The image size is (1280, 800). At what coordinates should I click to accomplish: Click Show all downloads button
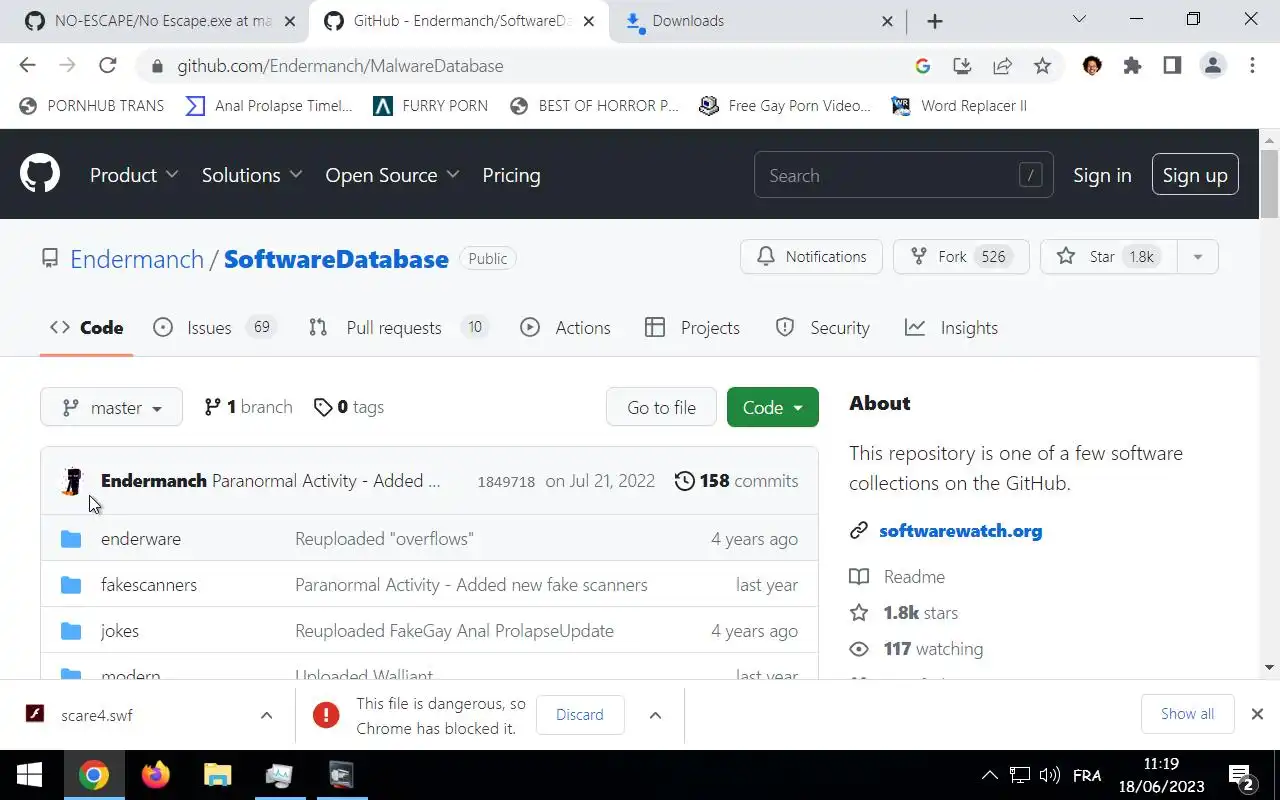1187,714
